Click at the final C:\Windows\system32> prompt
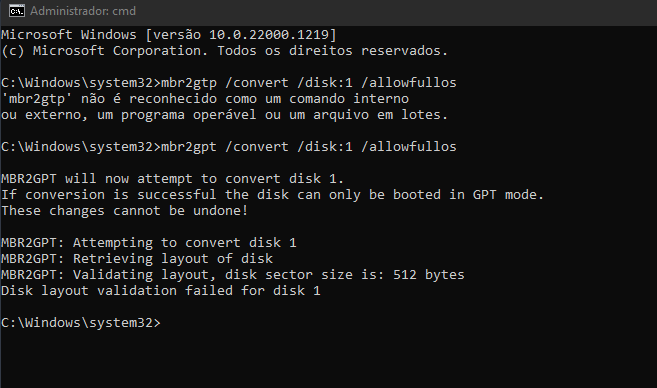This screenshot has height=388, width=657. tap(80, 323)
